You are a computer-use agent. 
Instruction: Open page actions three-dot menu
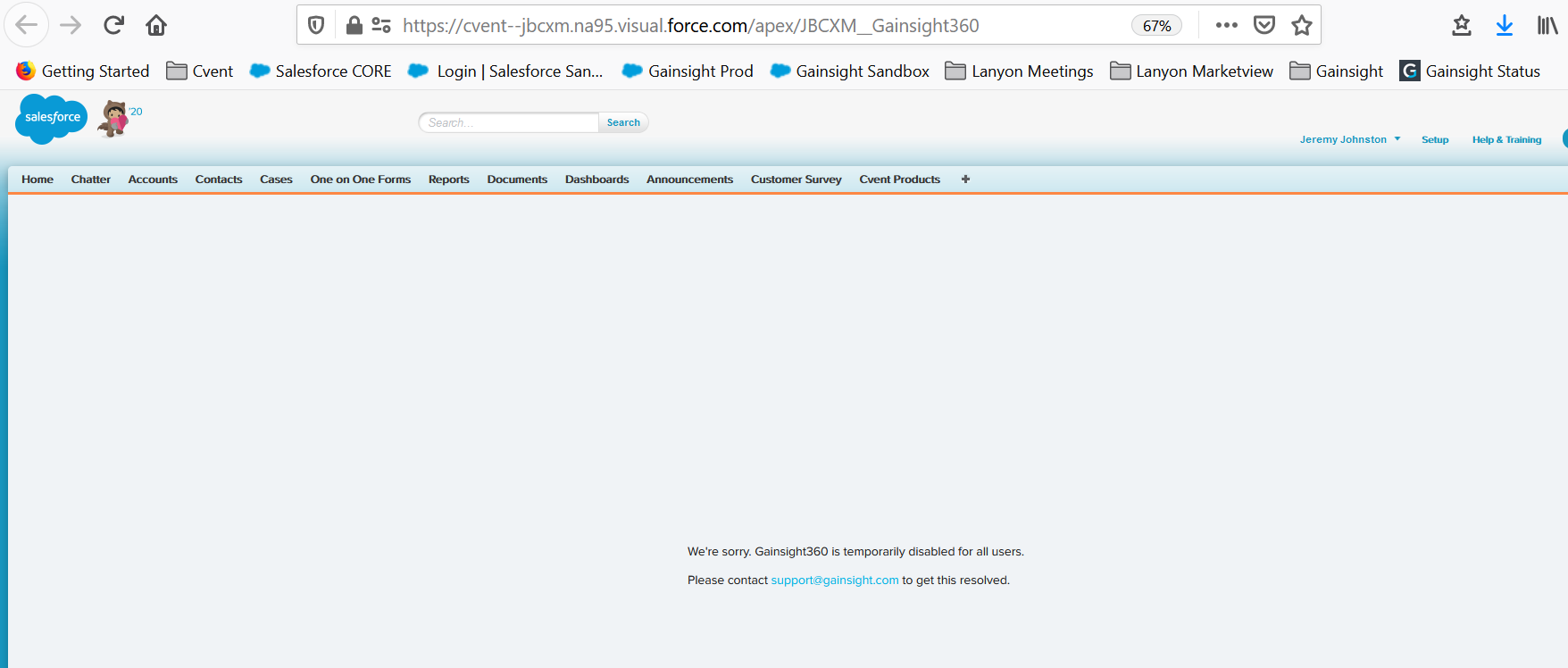click(x=1227, y=25)
